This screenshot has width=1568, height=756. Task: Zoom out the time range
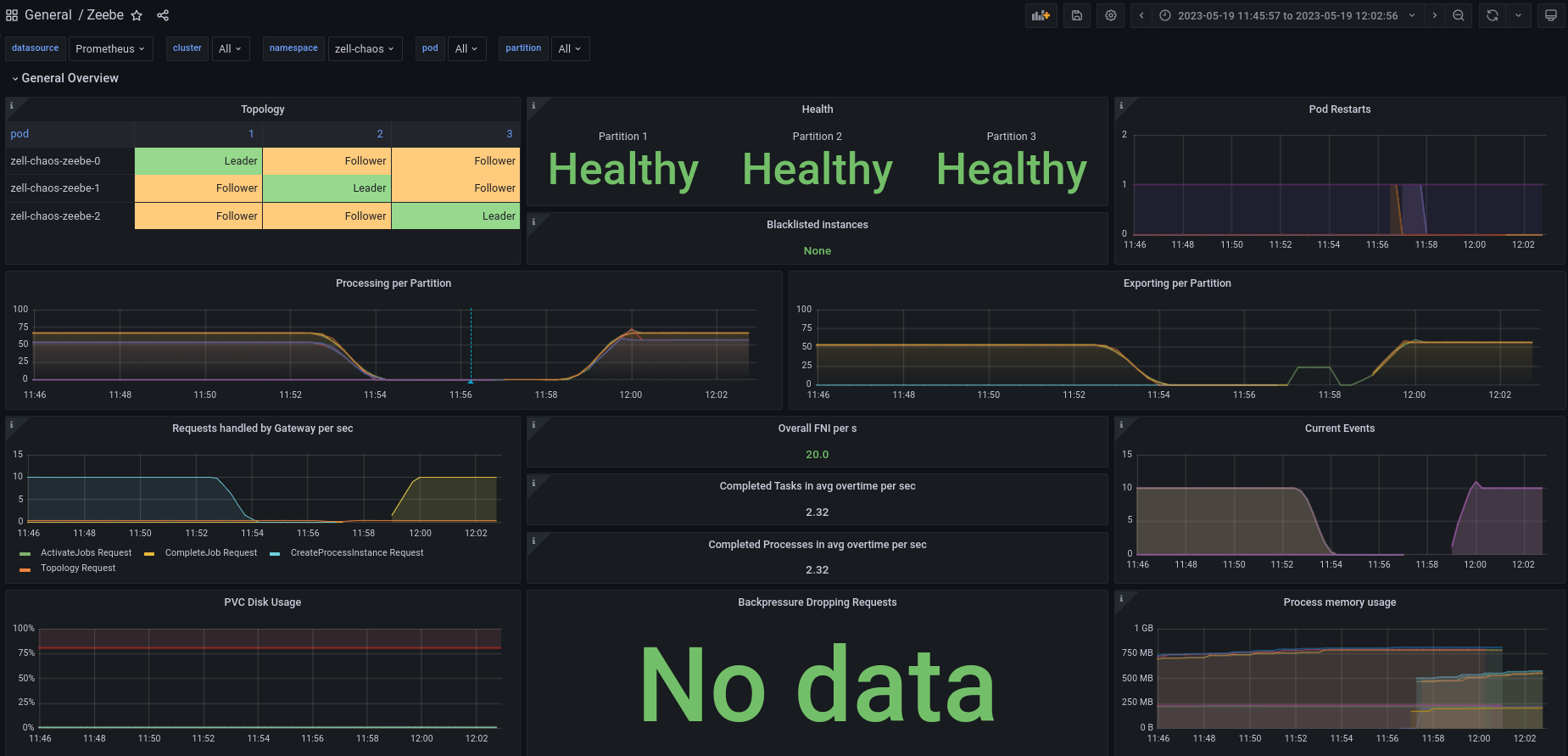point(1459,15)
